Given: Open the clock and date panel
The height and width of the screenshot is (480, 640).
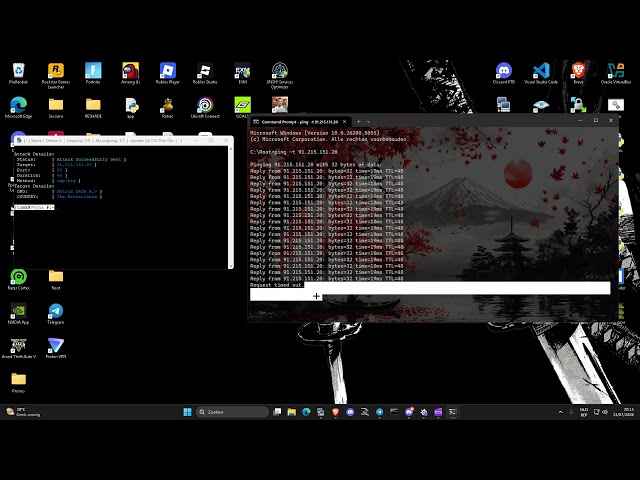Looking at the screenshot, I should tap(623, 412).
